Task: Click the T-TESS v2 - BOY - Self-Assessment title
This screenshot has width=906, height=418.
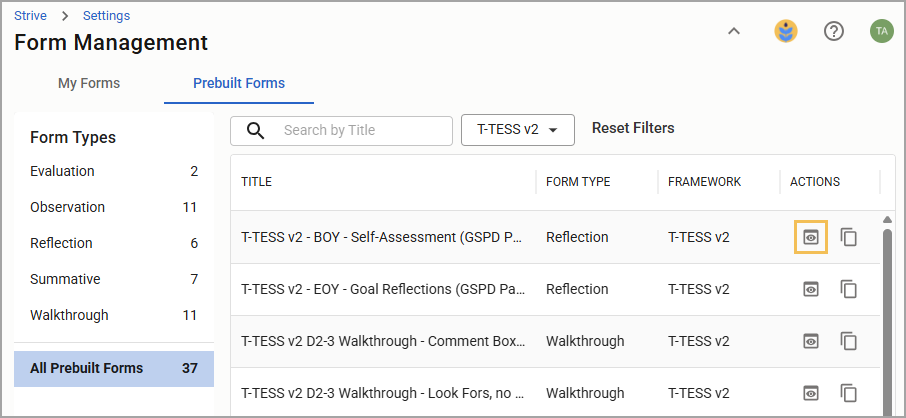Action: pyautogui.click(x=383, y=237)
